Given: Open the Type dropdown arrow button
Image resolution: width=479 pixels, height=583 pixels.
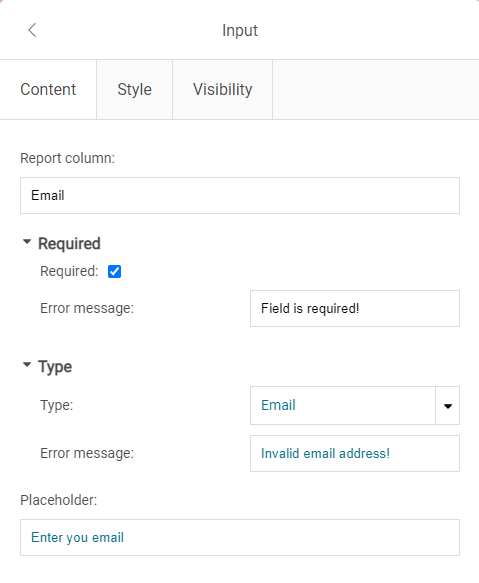Looking at the screenshot, I should (x=448, y=406).
